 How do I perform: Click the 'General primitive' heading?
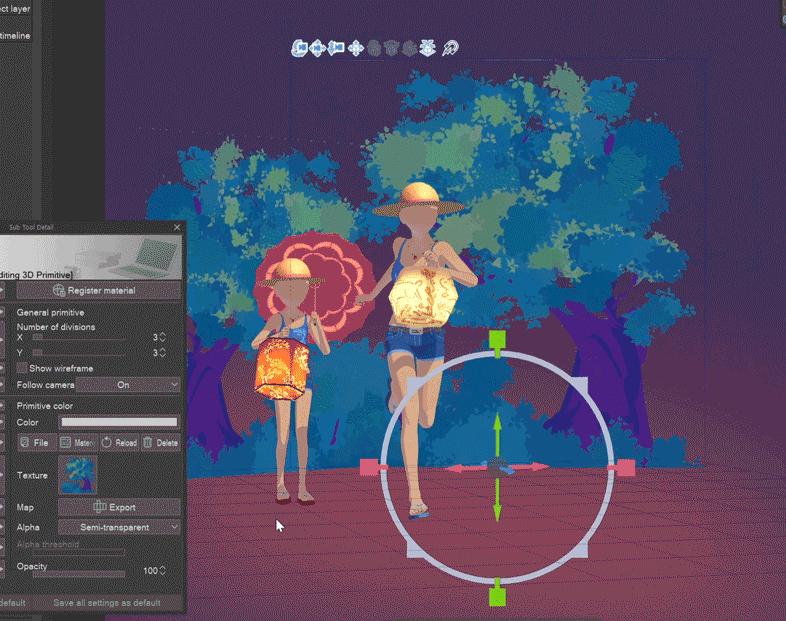[50, 312]
